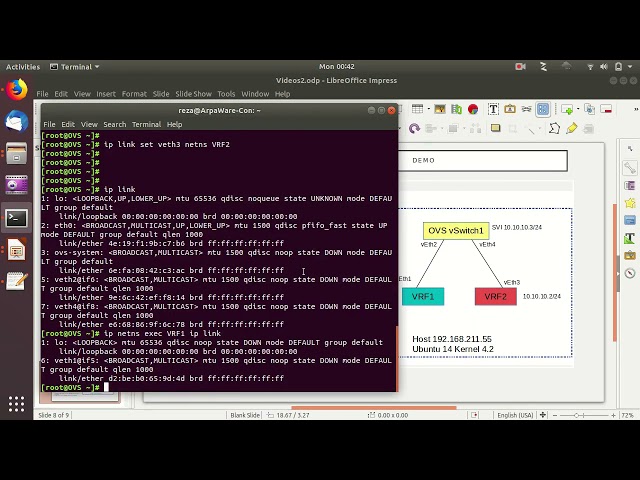Open the Files manager dock icon
Viewport: 640px width, 480px height.
pos(16,153)
